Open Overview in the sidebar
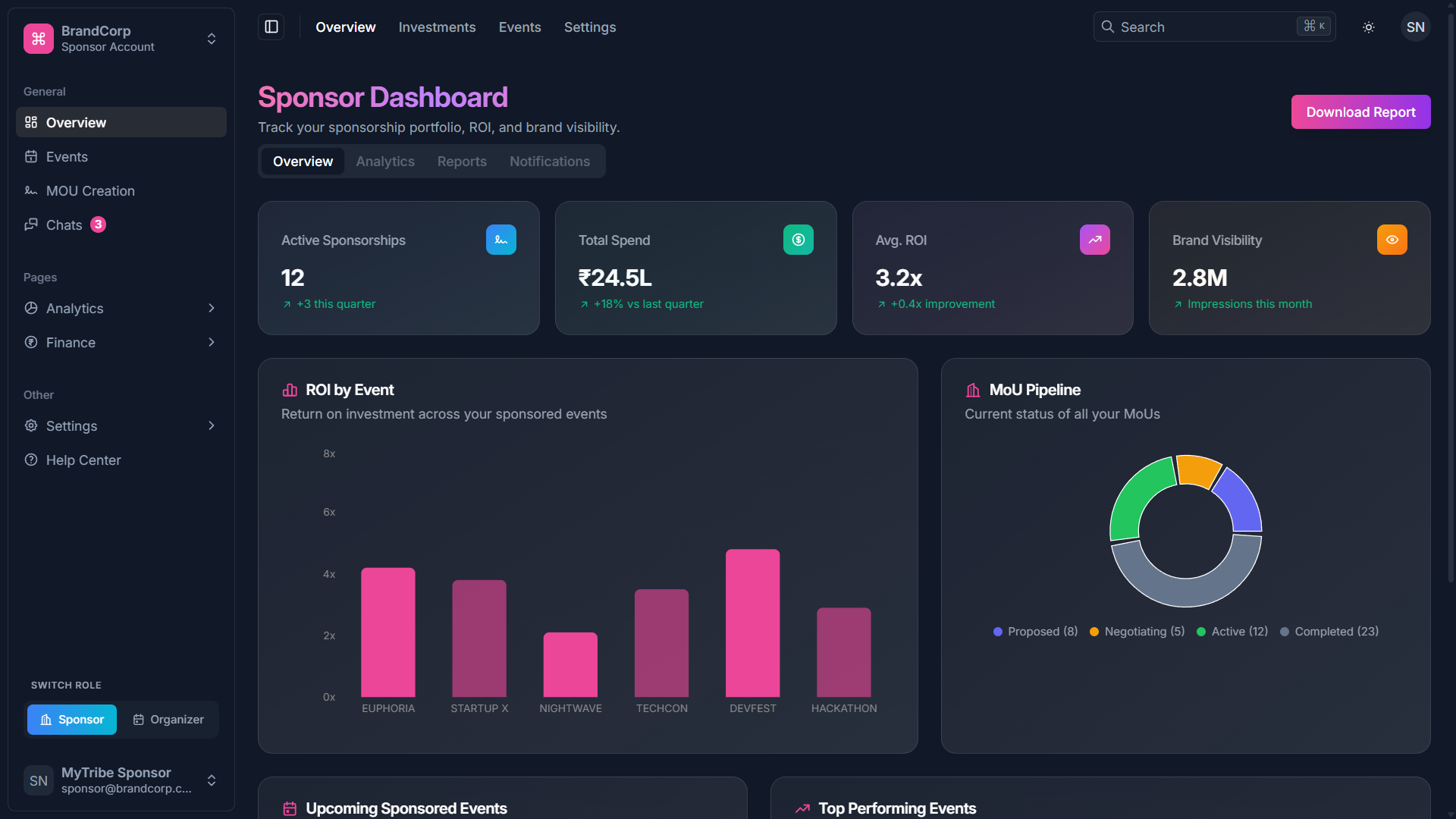 [x=121, y=122]
